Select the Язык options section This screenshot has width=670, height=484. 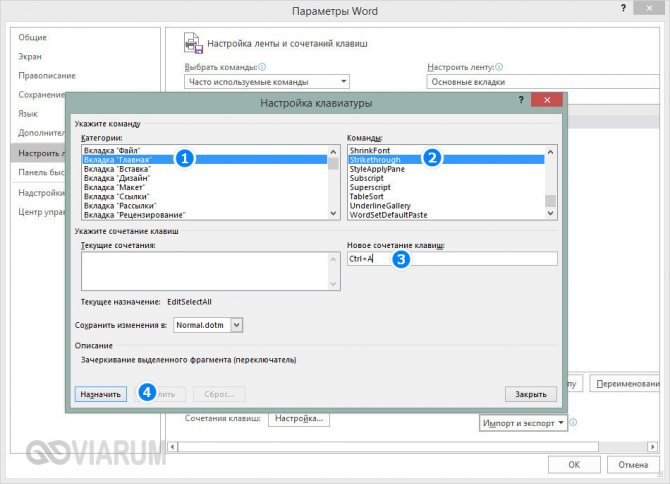(x=28, y=114)
